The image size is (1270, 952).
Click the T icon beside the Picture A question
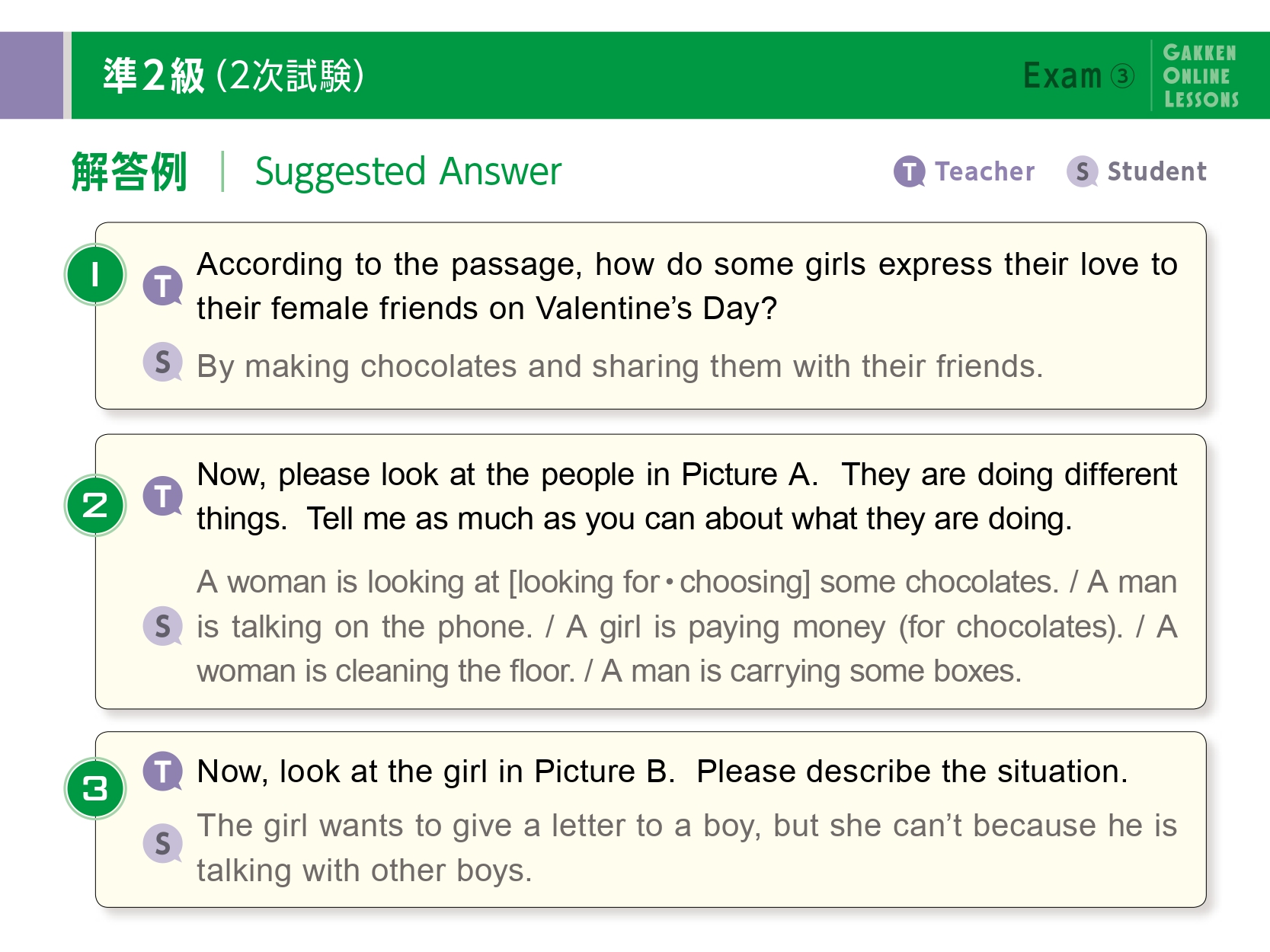[163, 497]
